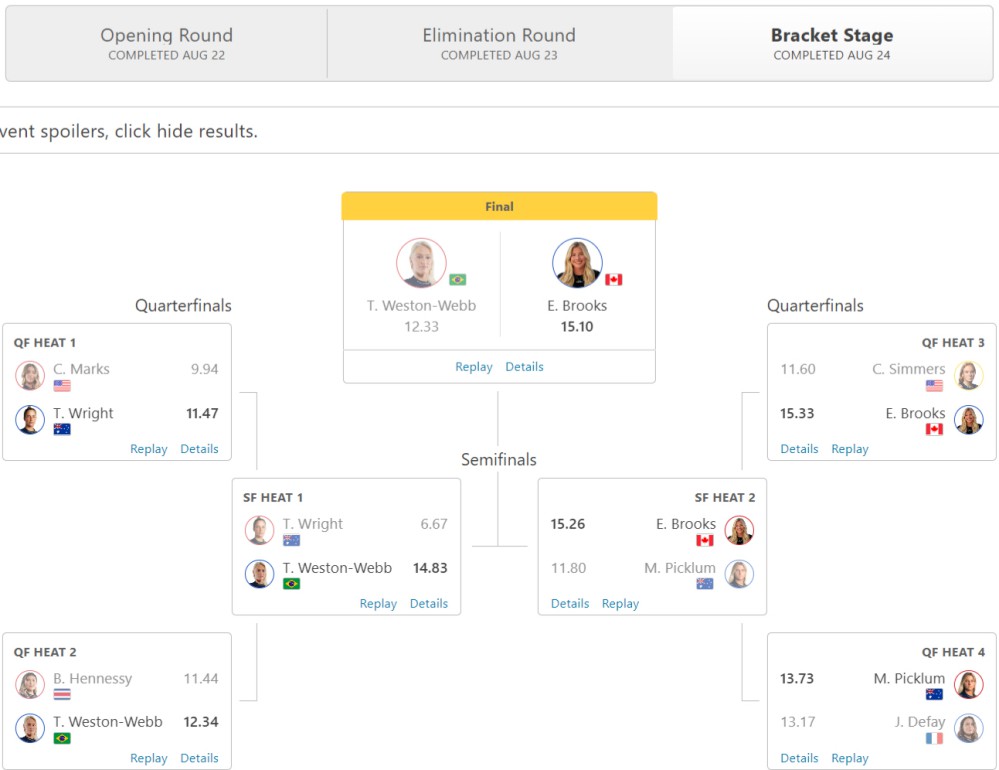Open Details link in QF Heat 4
This screenshot has height=770, width=999.
tap(799, 758)
